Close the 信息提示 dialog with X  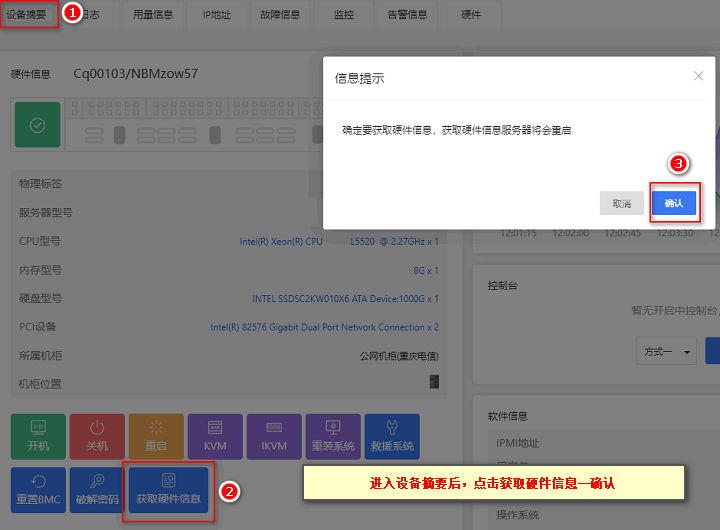point(698,76)
